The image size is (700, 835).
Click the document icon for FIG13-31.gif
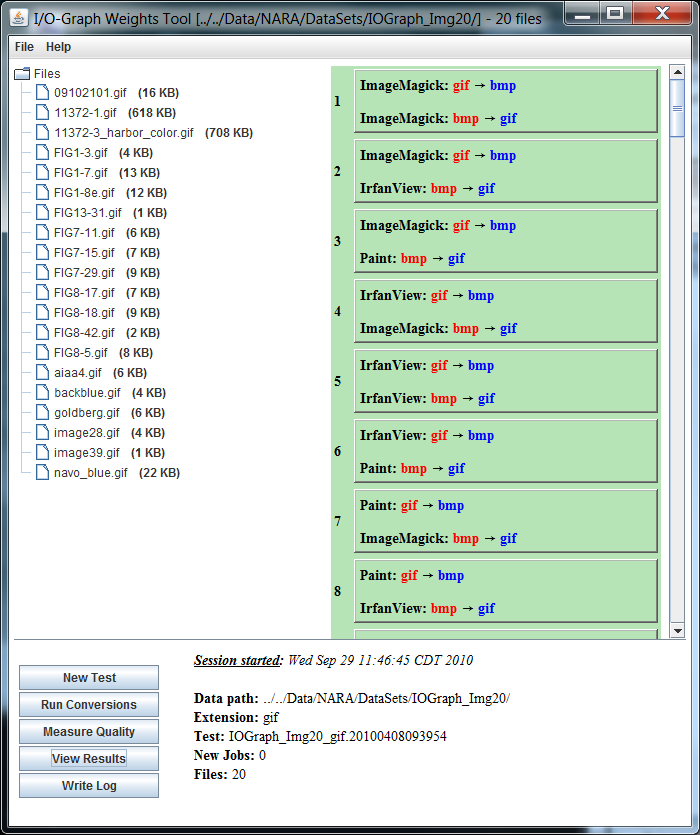click(x=43, y=212)
